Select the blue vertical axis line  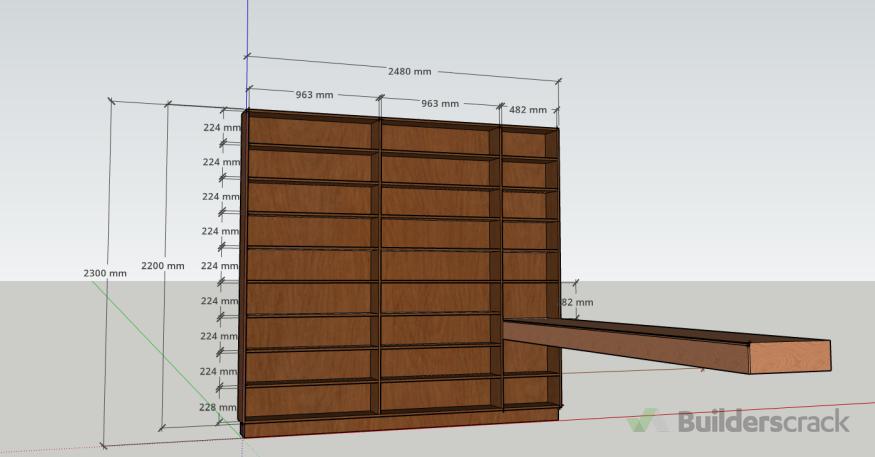tap(246, 40)
